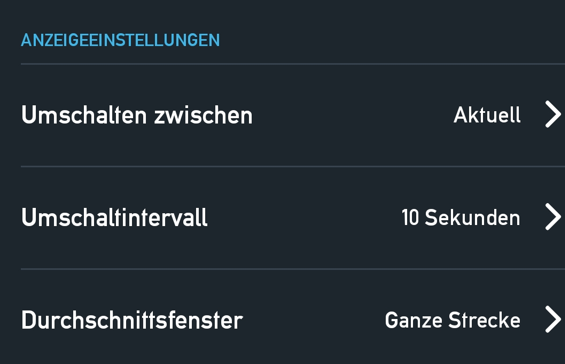Change the 10 Sekunden interval value
This screenshot has height=364, width=565.
click(x=461, y=217)
